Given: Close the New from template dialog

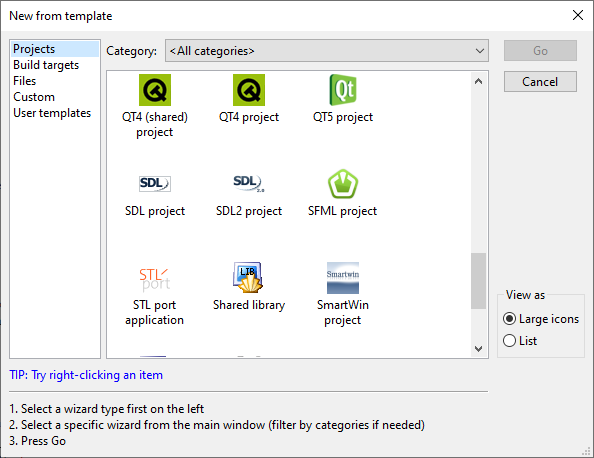Looking at the screenshot, I should [578, 16].
